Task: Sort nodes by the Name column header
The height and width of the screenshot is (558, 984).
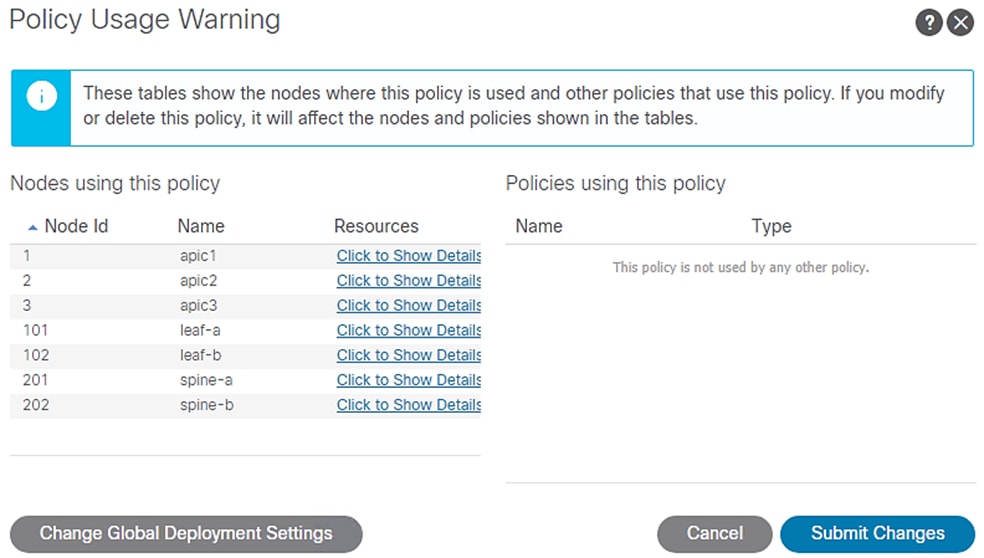Action: click(201, 226)
